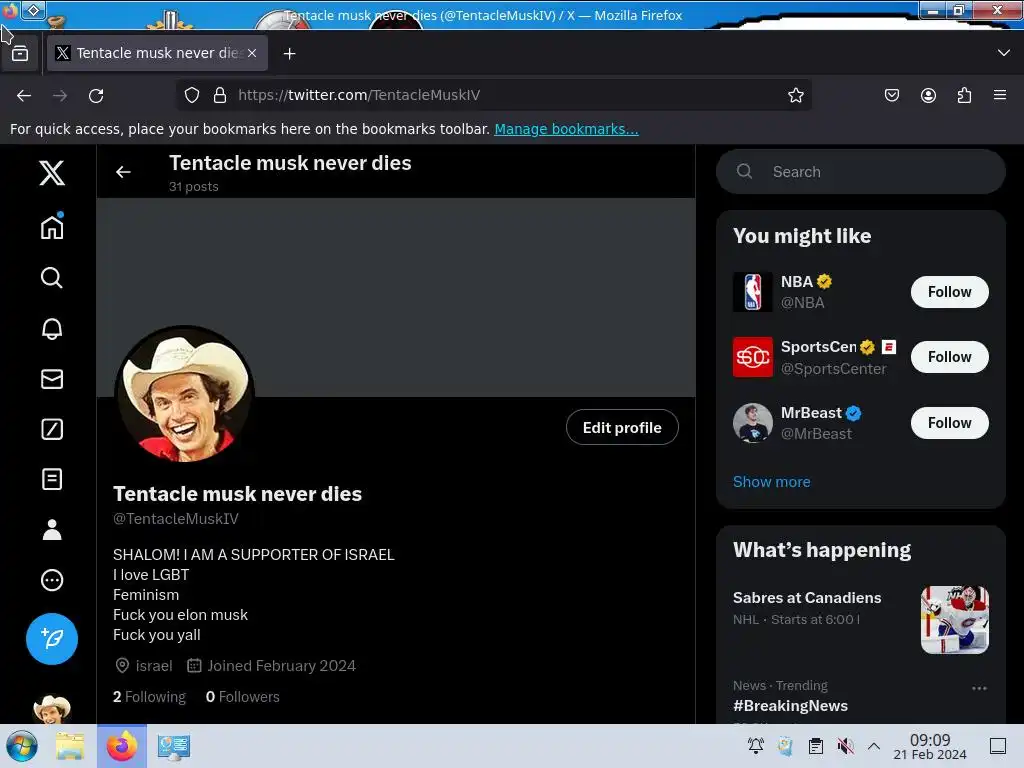The height and width of the screenshot is (768, 1024).
Task: Open Notifications bell in sidebar
Action: pyautogui.click(x=52, y=328)
